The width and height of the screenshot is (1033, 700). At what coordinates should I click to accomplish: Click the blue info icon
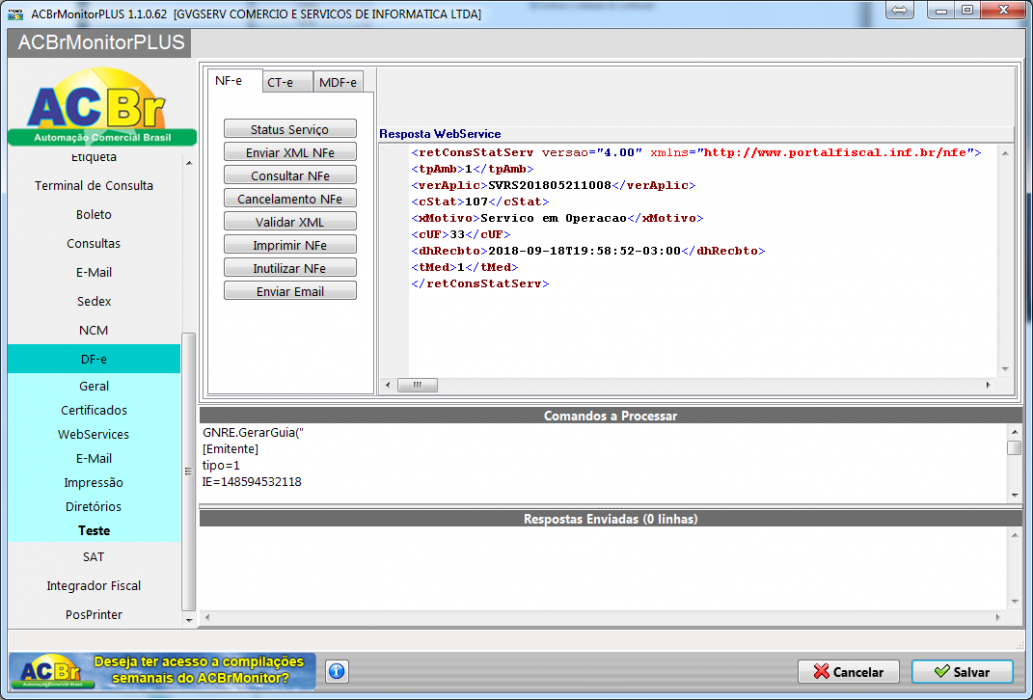[337, 671]
